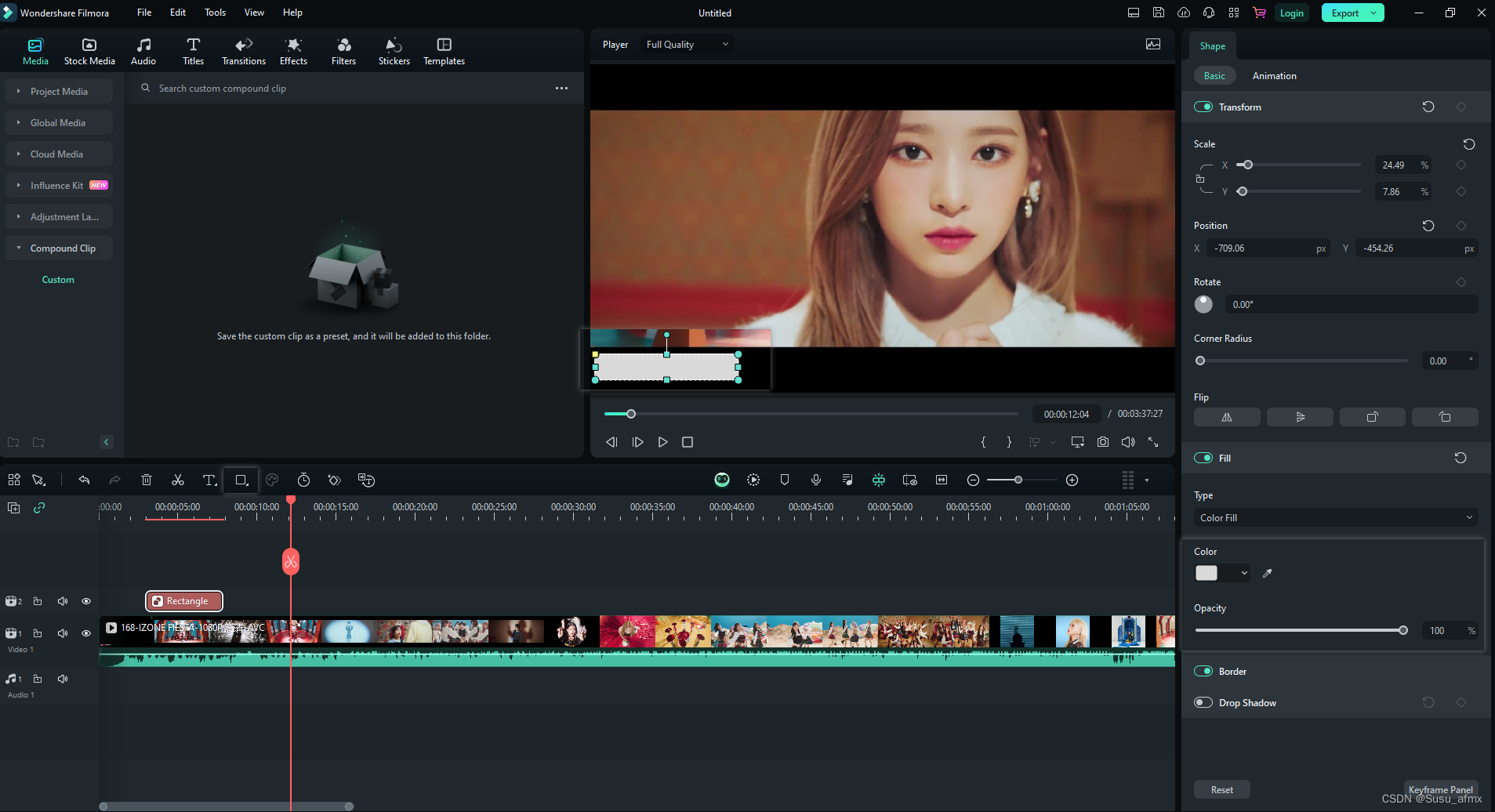Toggle the Fill switch

point(1203,458)
